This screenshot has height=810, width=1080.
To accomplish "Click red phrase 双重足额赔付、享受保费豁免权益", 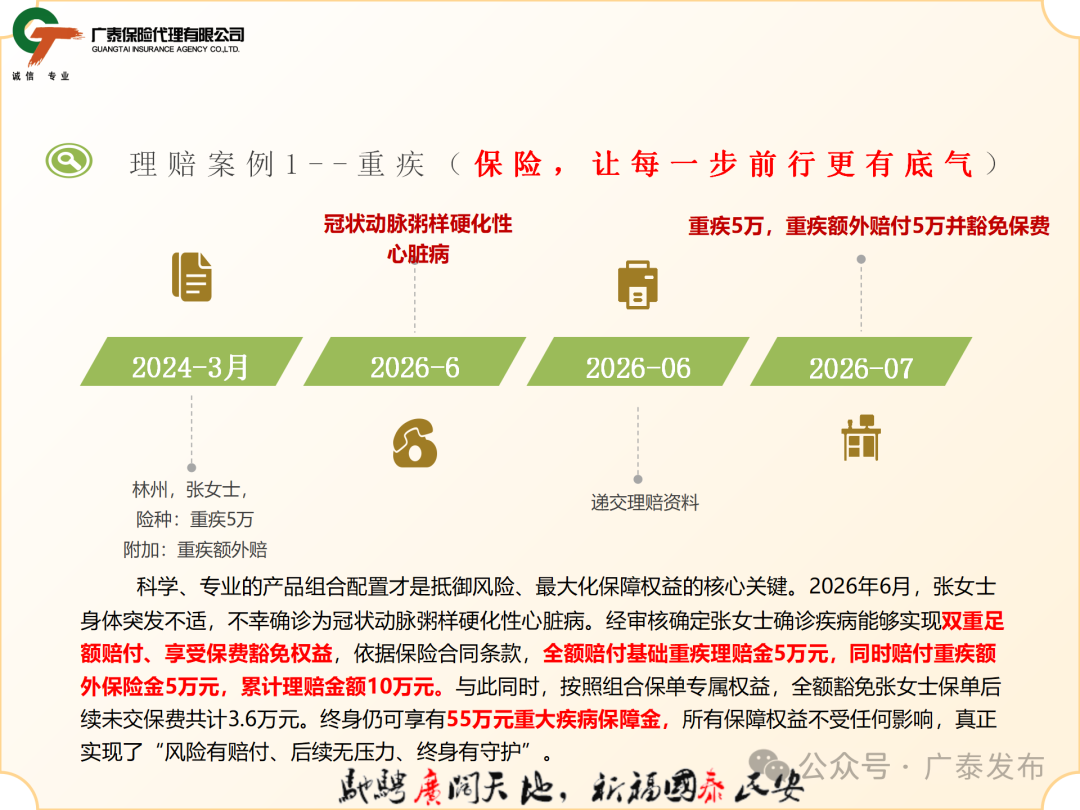I will (542, 637).
